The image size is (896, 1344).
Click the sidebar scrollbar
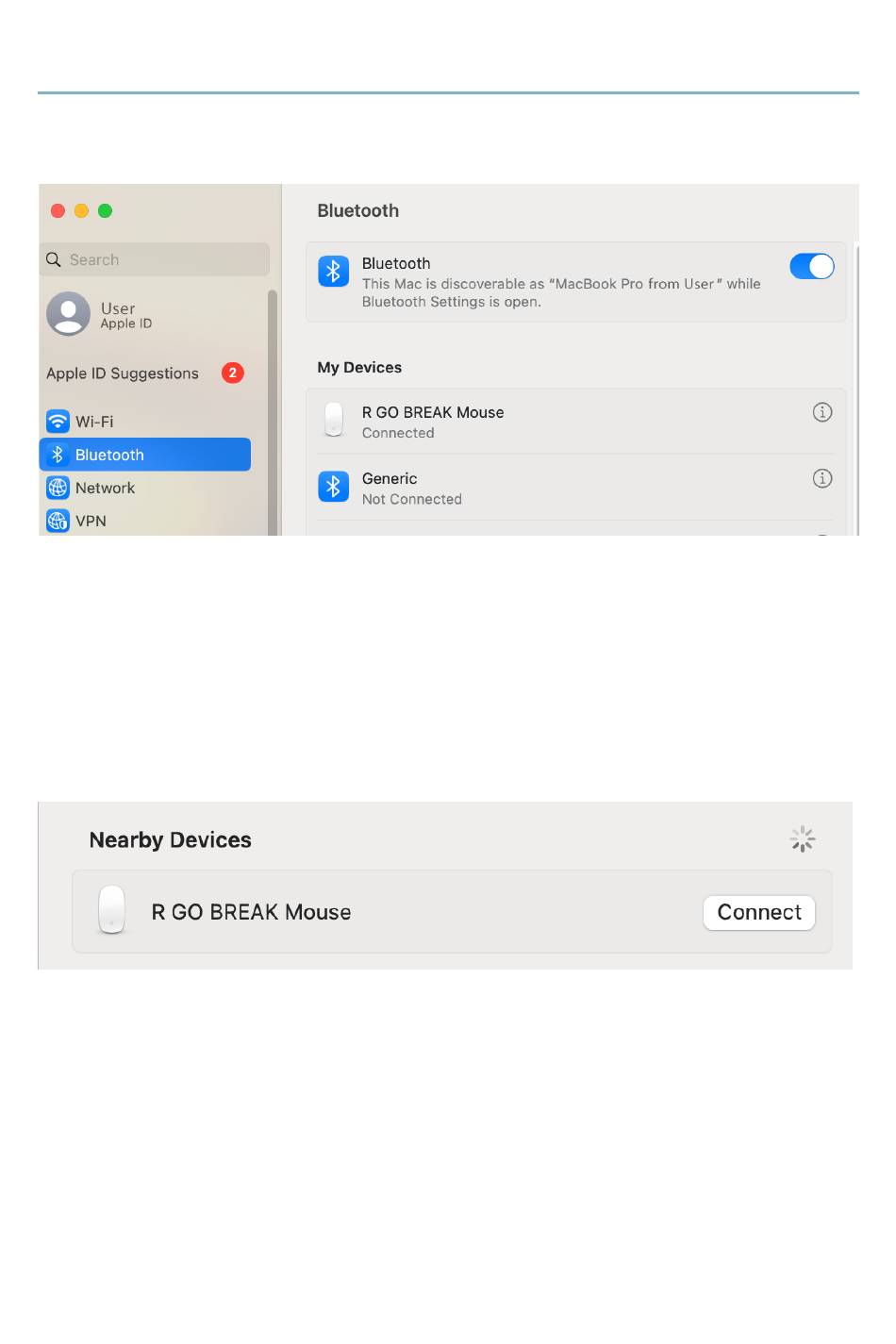pyautogui.click(x=273, y=412)
